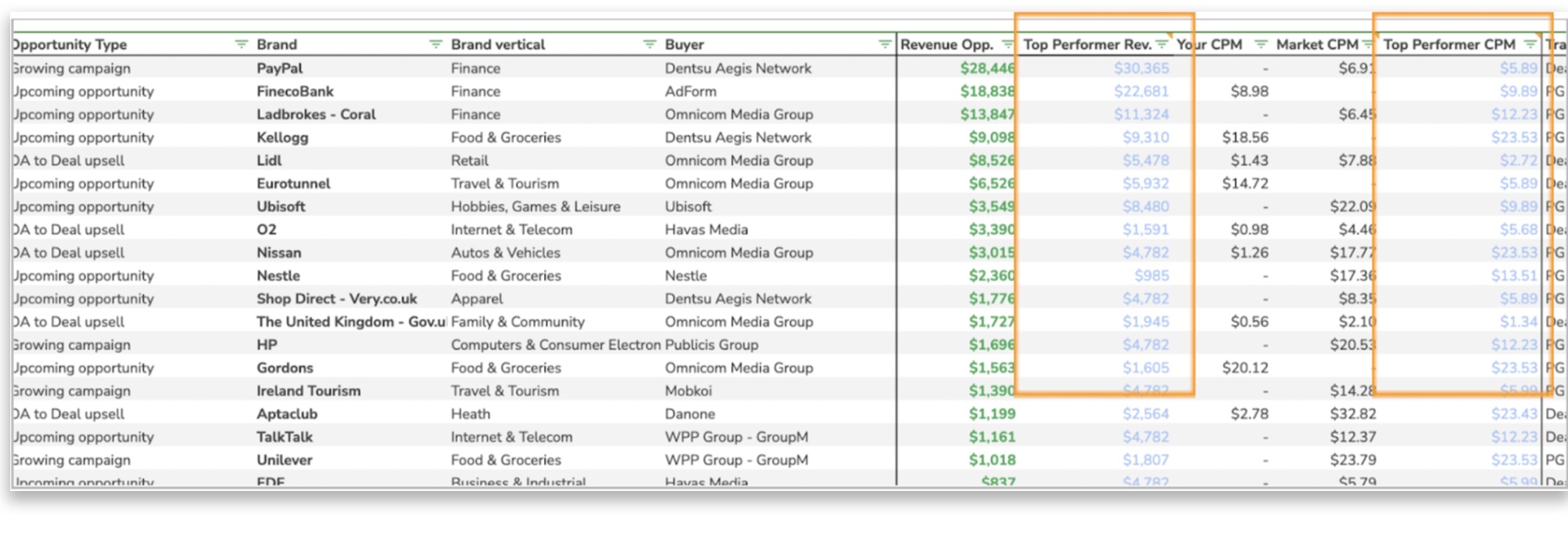This screenshot has height=549, width=1568.
Task: Select the HP brand cell
Action: (x=267, y=344)
